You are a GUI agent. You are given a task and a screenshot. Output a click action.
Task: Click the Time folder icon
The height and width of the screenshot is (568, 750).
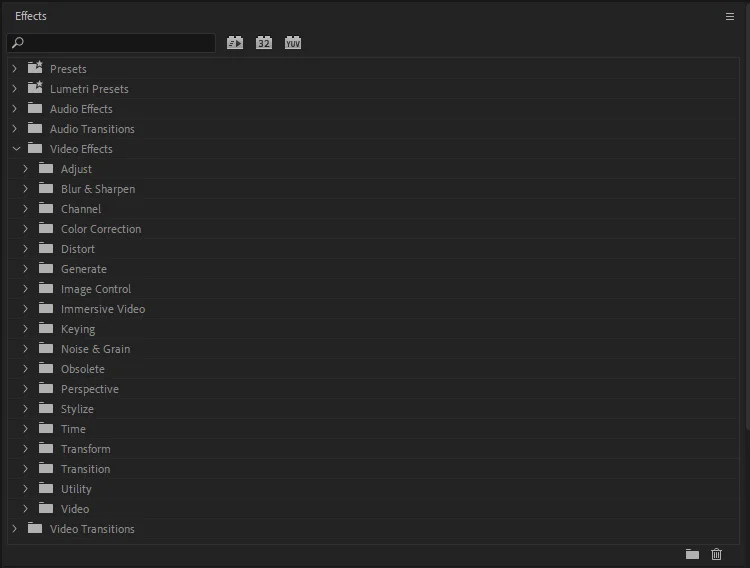point(46,428)
